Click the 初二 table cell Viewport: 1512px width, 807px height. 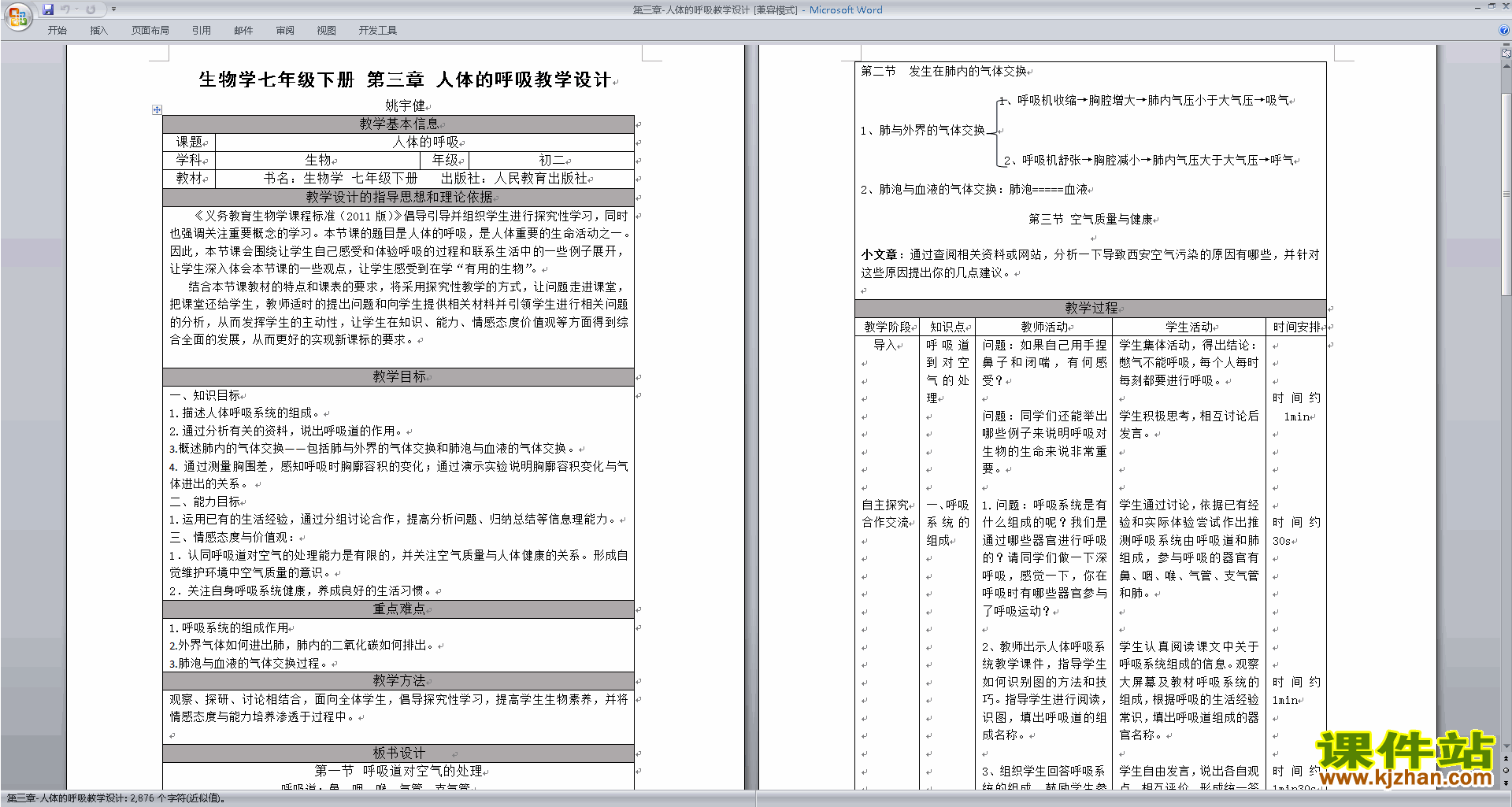(x=551, y=161)
